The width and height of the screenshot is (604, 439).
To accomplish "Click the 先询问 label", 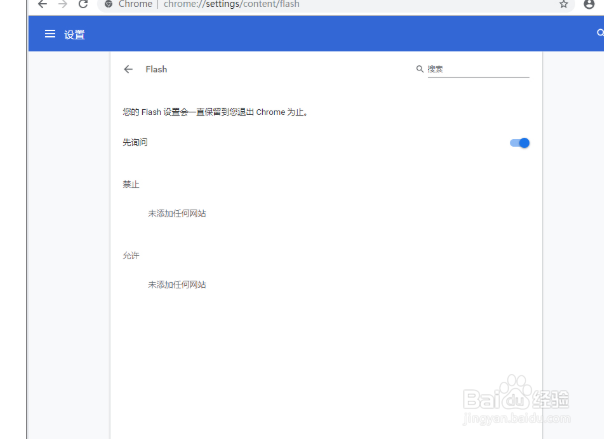I will [135, 142].
